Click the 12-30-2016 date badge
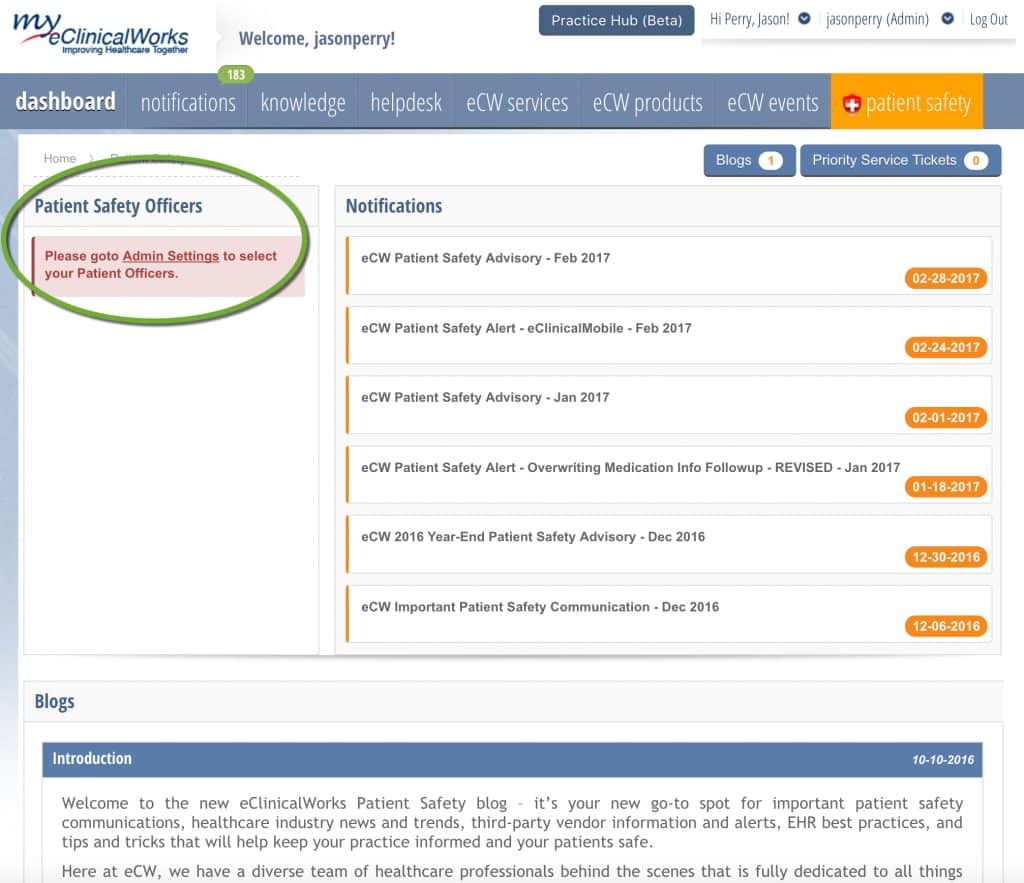Screen dimensions: 1024x883 click(x=946, y=557)
